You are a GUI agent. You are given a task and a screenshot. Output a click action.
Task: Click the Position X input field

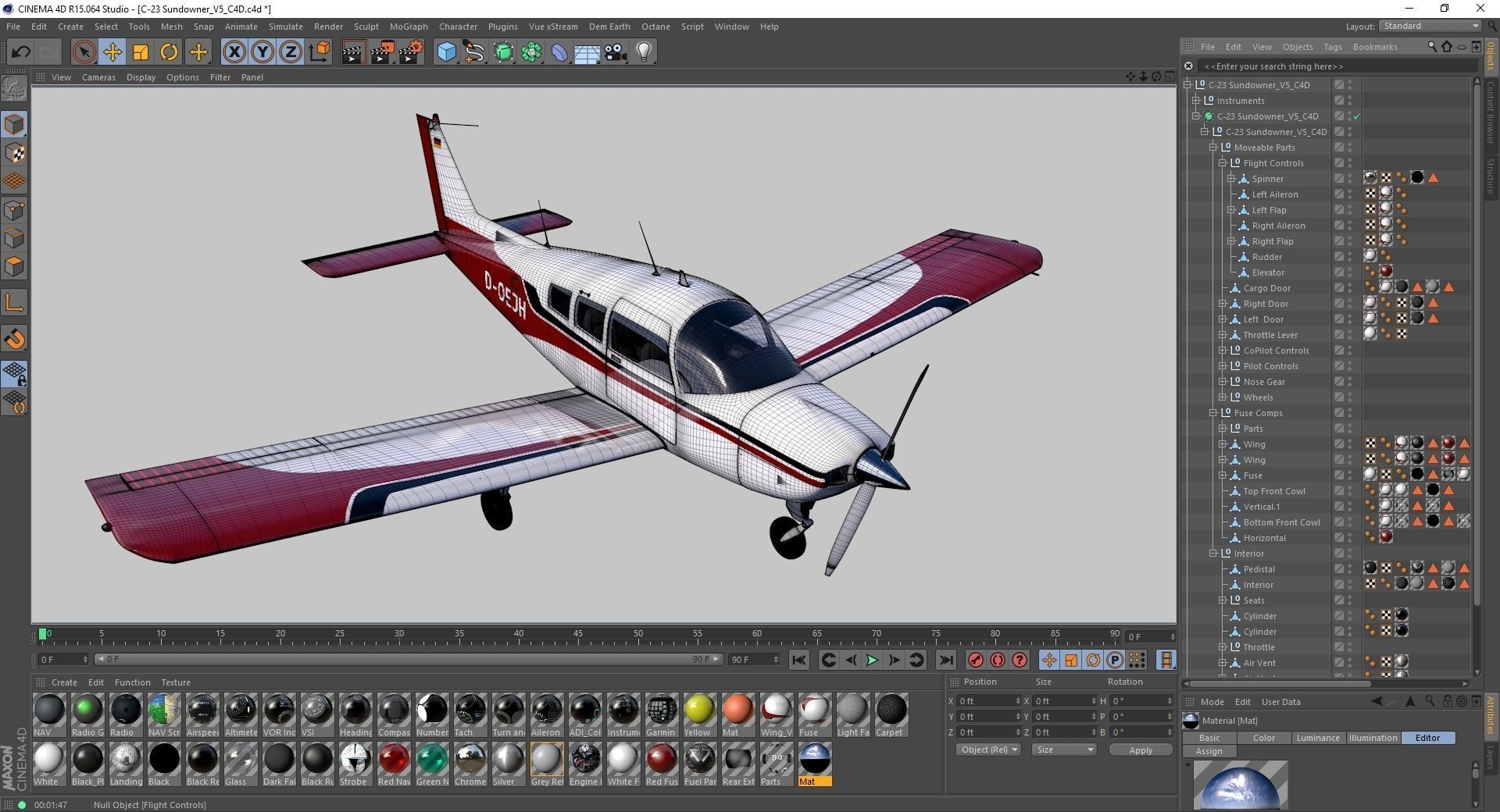coord(988,701)
